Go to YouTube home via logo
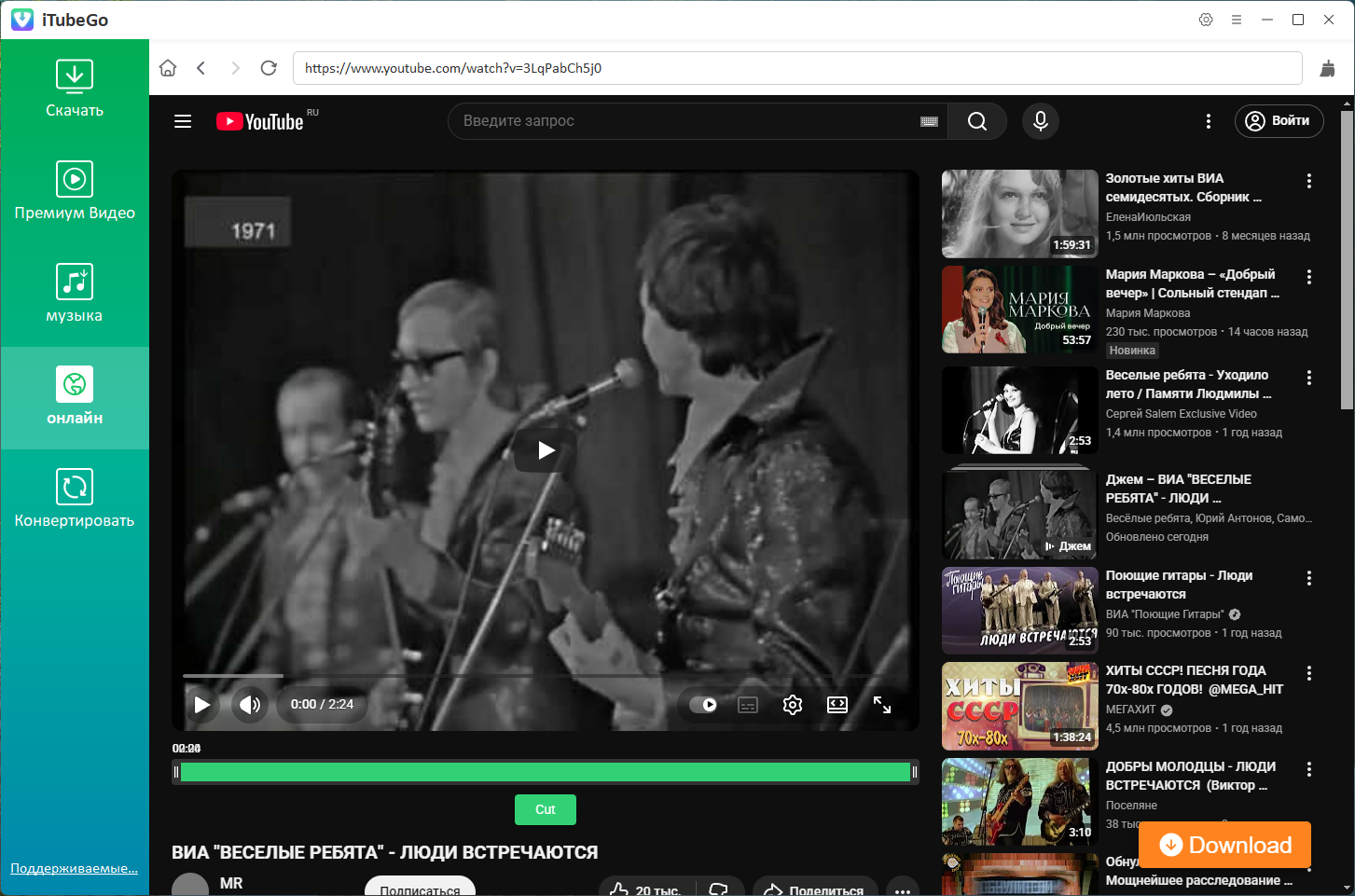 click(x=260, y=121)
